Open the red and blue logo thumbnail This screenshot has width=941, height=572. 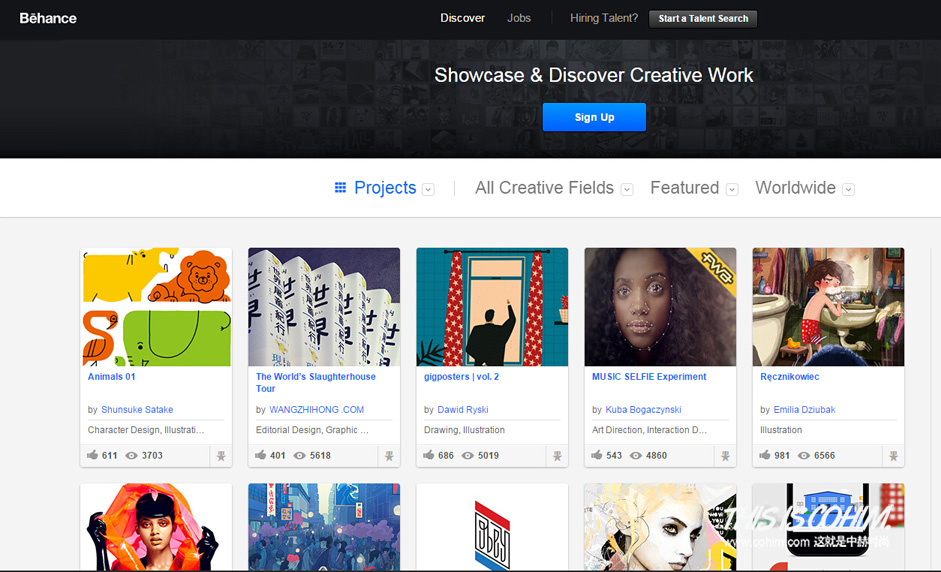(x=492, y=527)
